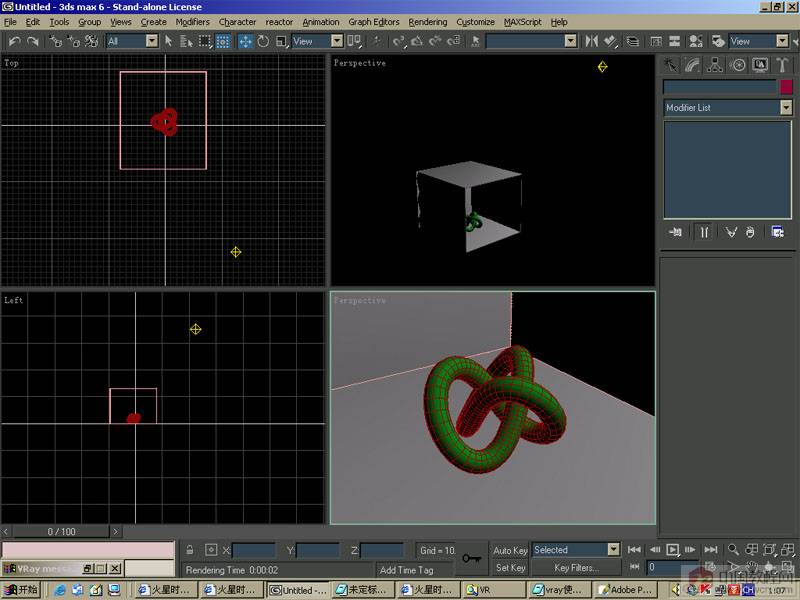Activate the Select and Rotate tool
The image size is (800, 600).
tap(263, 41)
